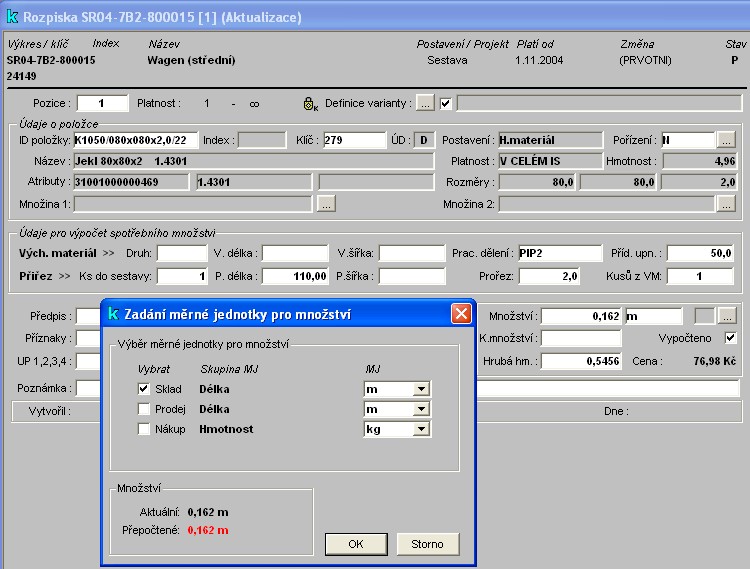Click the Ks do sestavy field
Viewport: 750px width, 569px height.
[x=182, y=276]
